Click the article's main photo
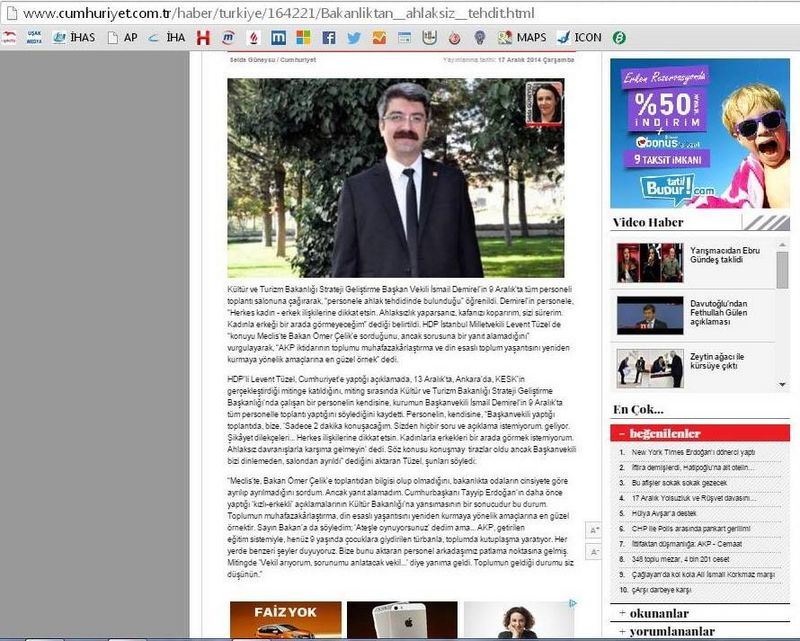Viewport: 800px width, 641px height. pos(396,178)
